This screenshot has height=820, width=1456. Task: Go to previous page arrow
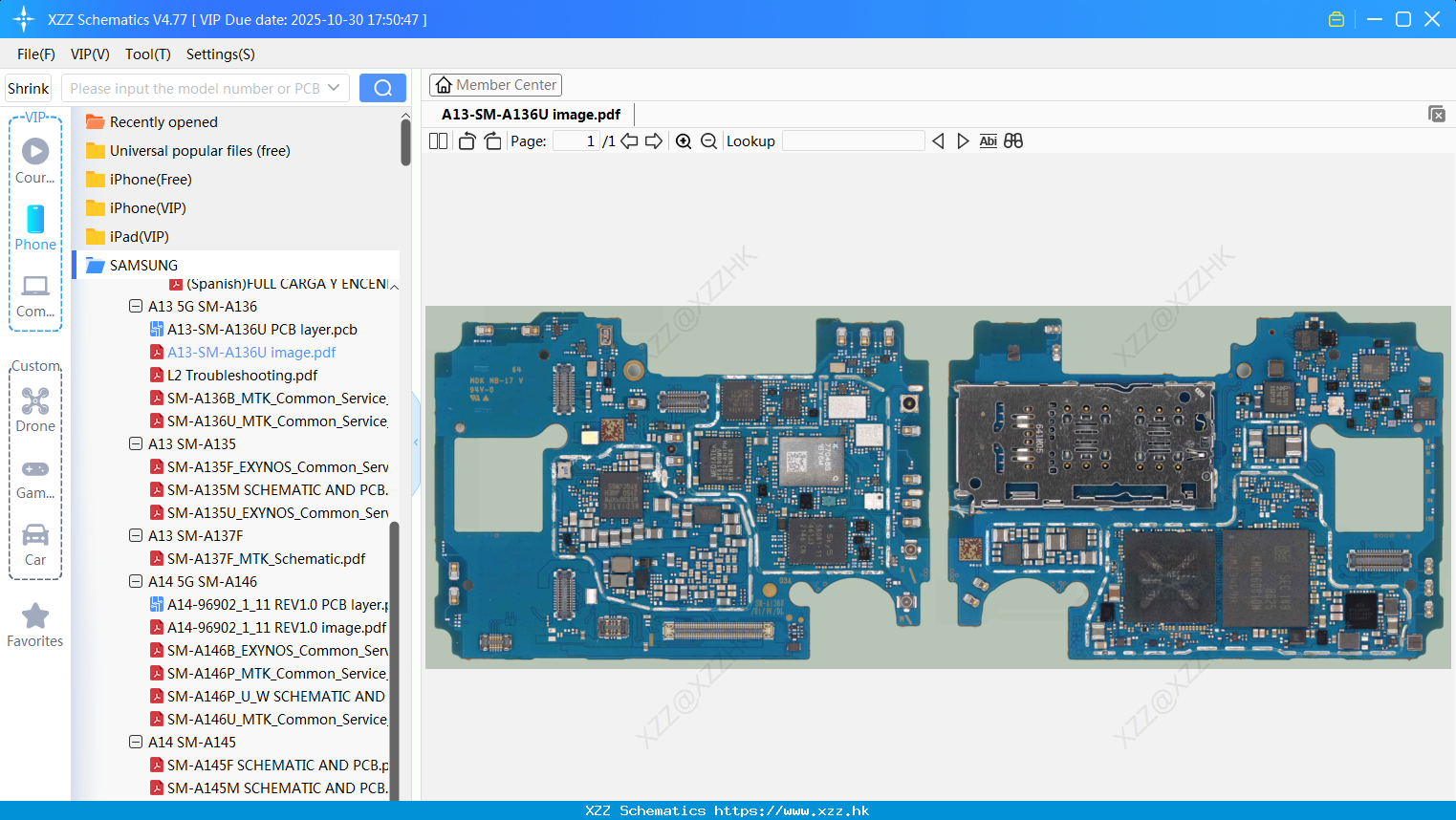(629, 141)
